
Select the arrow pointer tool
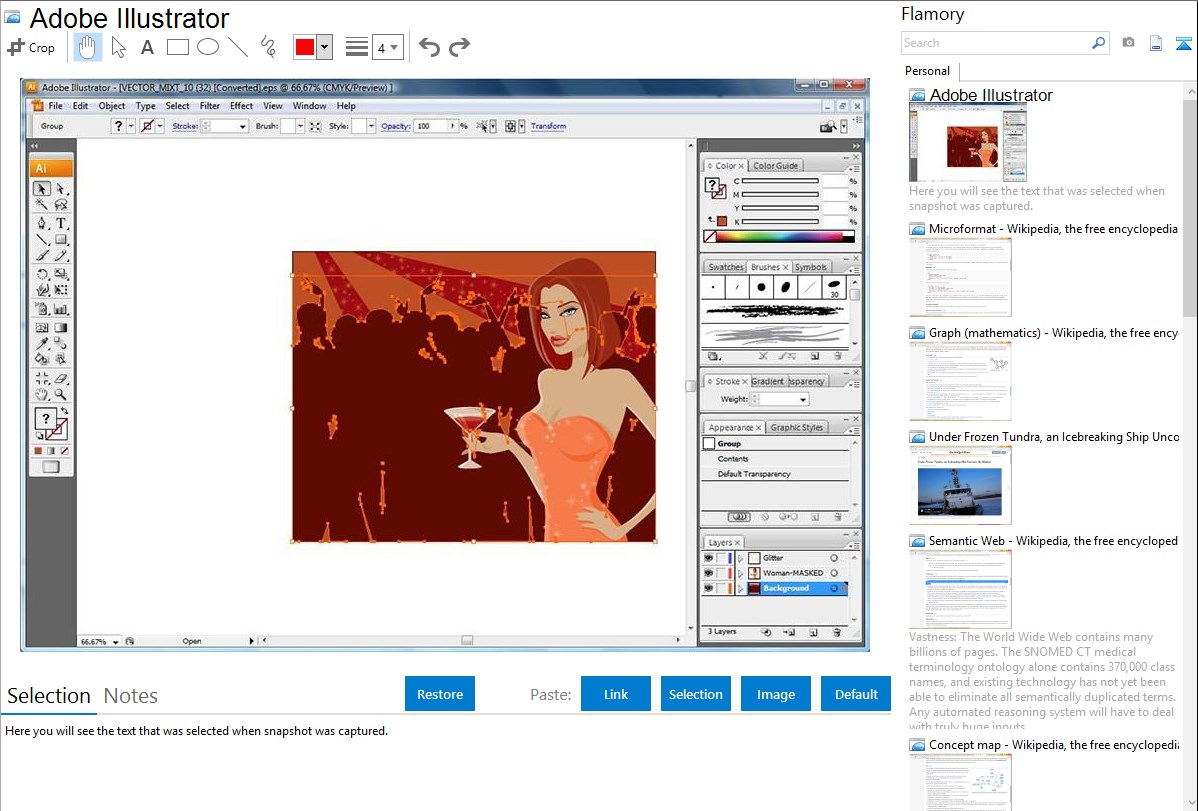(118, 47)
